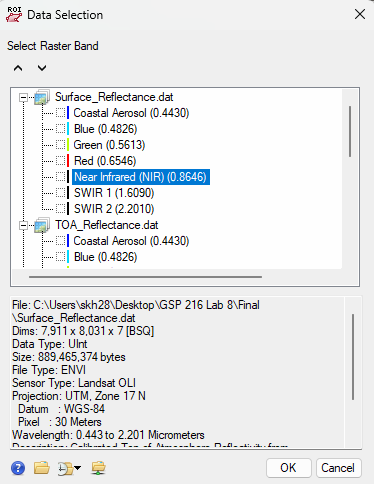Click the band list horizontal scrollbar
The image size is (374, 484).
tap(145, 277)
